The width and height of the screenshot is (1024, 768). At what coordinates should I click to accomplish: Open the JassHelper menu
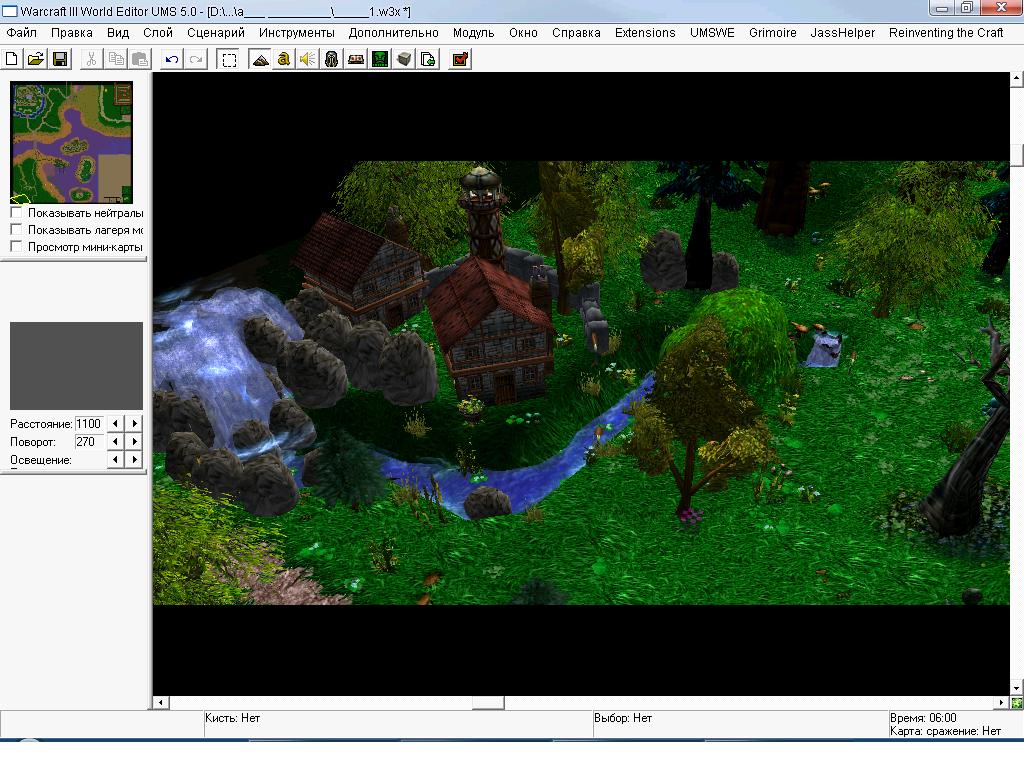842,33
